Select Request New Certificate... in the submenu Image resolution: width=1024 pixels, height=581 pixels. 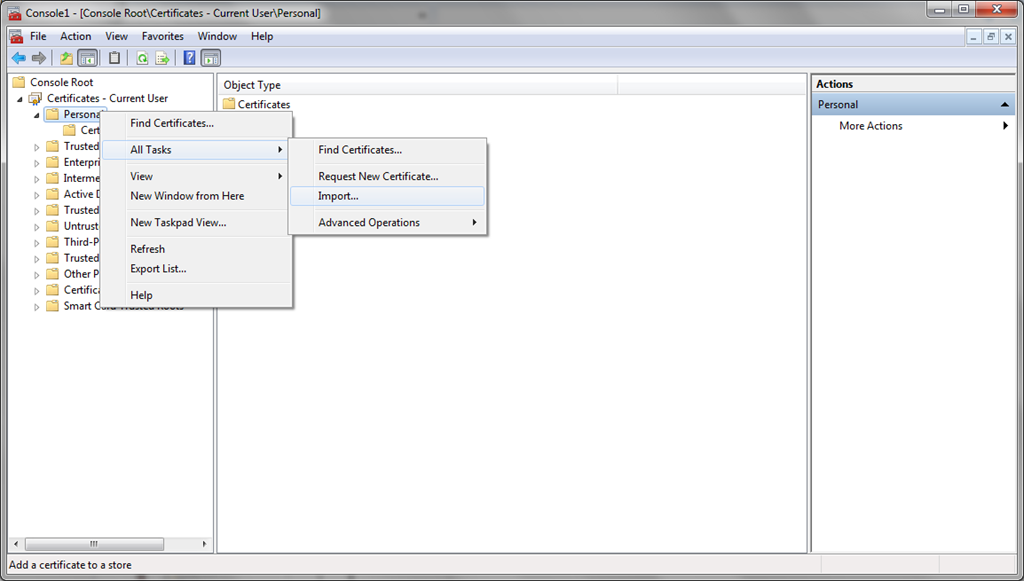(378, 176)
